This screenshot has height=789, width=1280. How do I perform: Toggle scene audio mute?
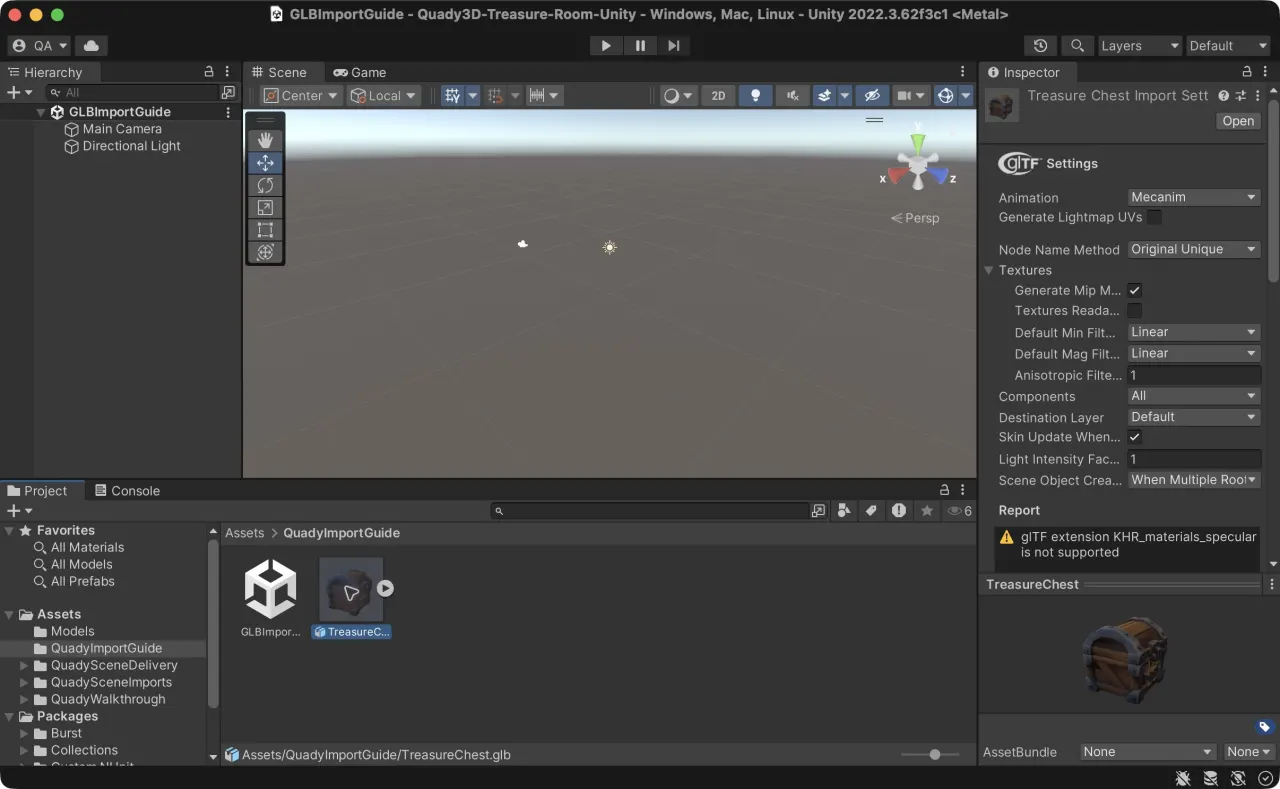point(792,96)
